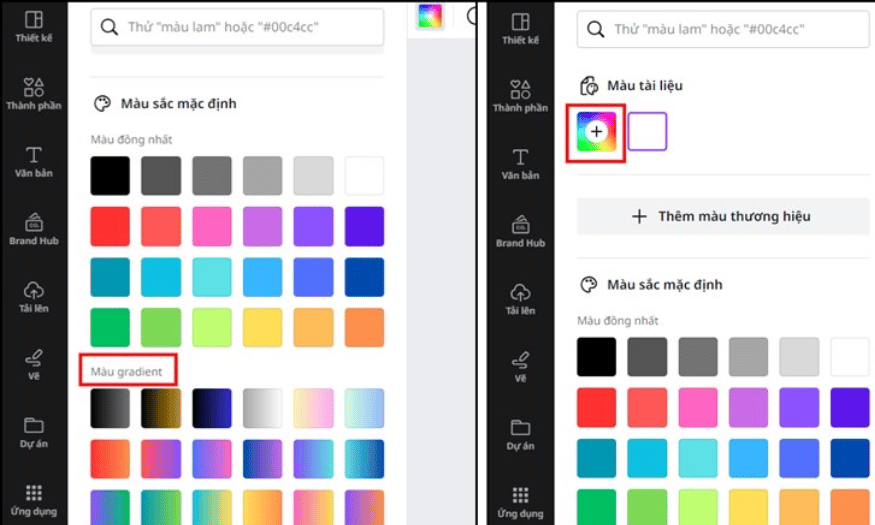The image size is (875, 525).
Task: Pick the gray-to-white gradient swatch
Action: pyautogui.click(x=262, y=408)
